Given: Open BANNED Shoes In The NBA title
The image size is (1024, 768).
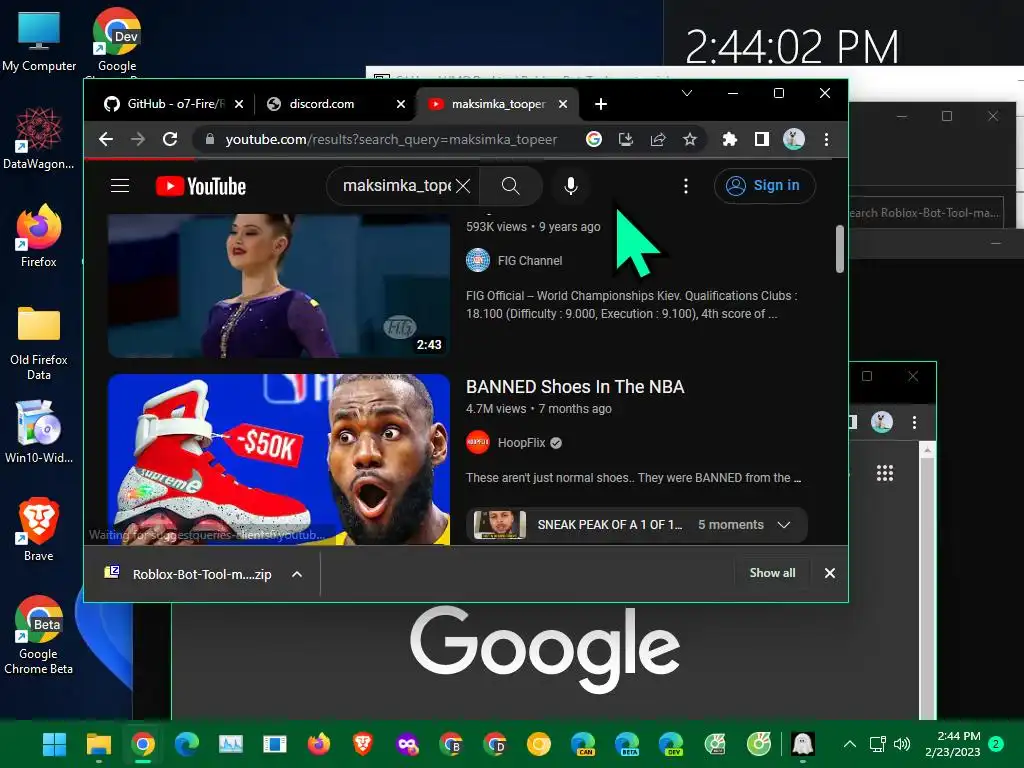Looking at the screenshot, I should (x=575, y=387).
